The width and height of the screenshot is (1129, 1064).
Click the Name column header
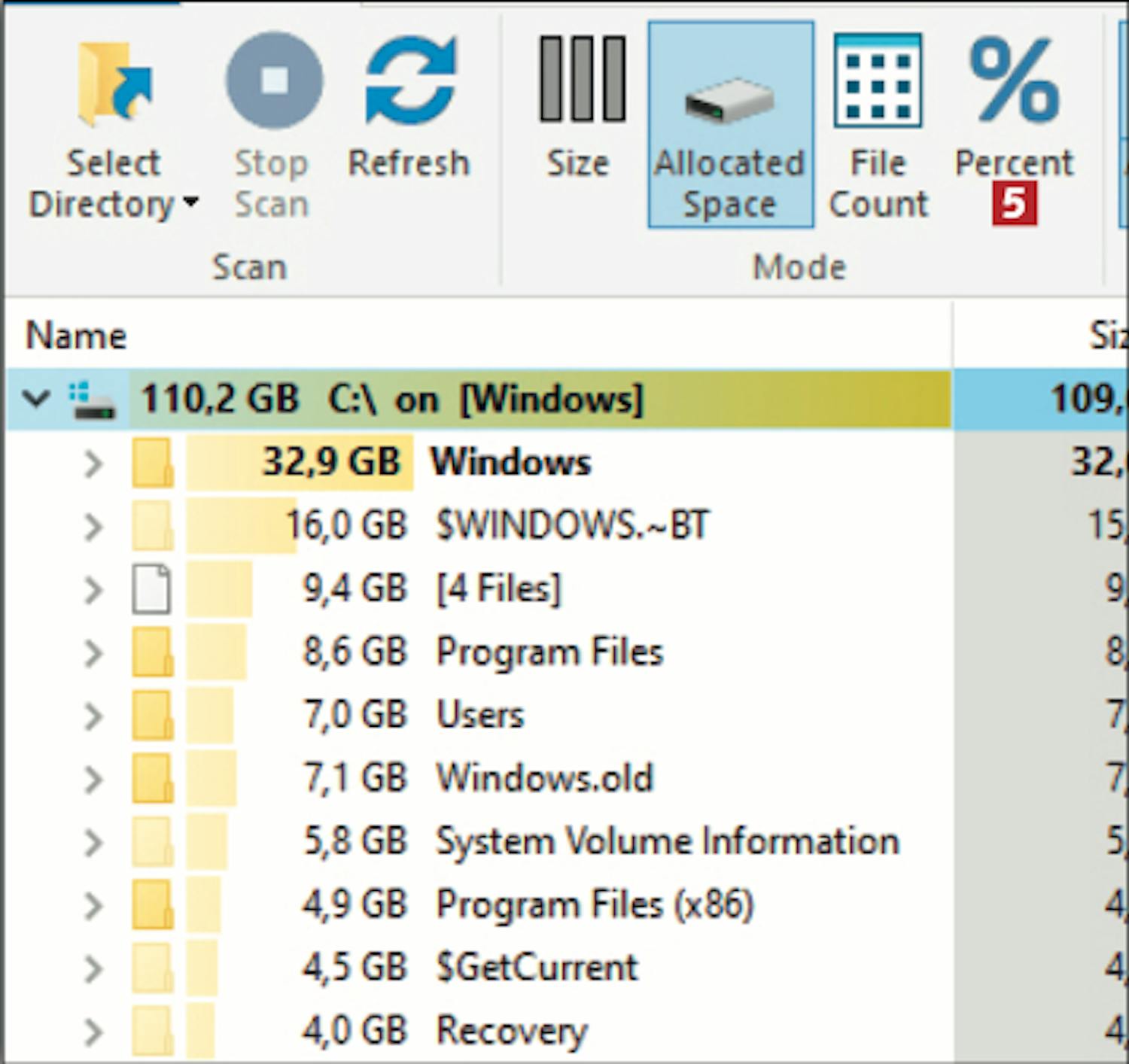tap(76, 336)
